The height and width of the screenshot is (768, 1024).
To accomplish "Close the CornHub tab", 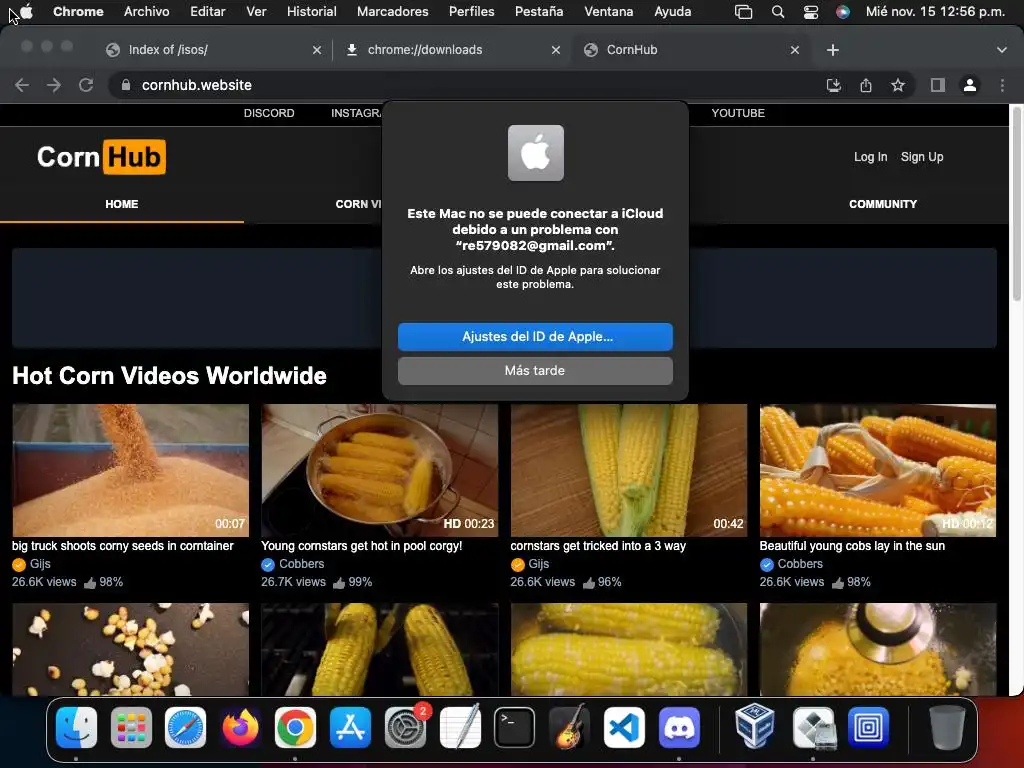I will tap(795, 50).
